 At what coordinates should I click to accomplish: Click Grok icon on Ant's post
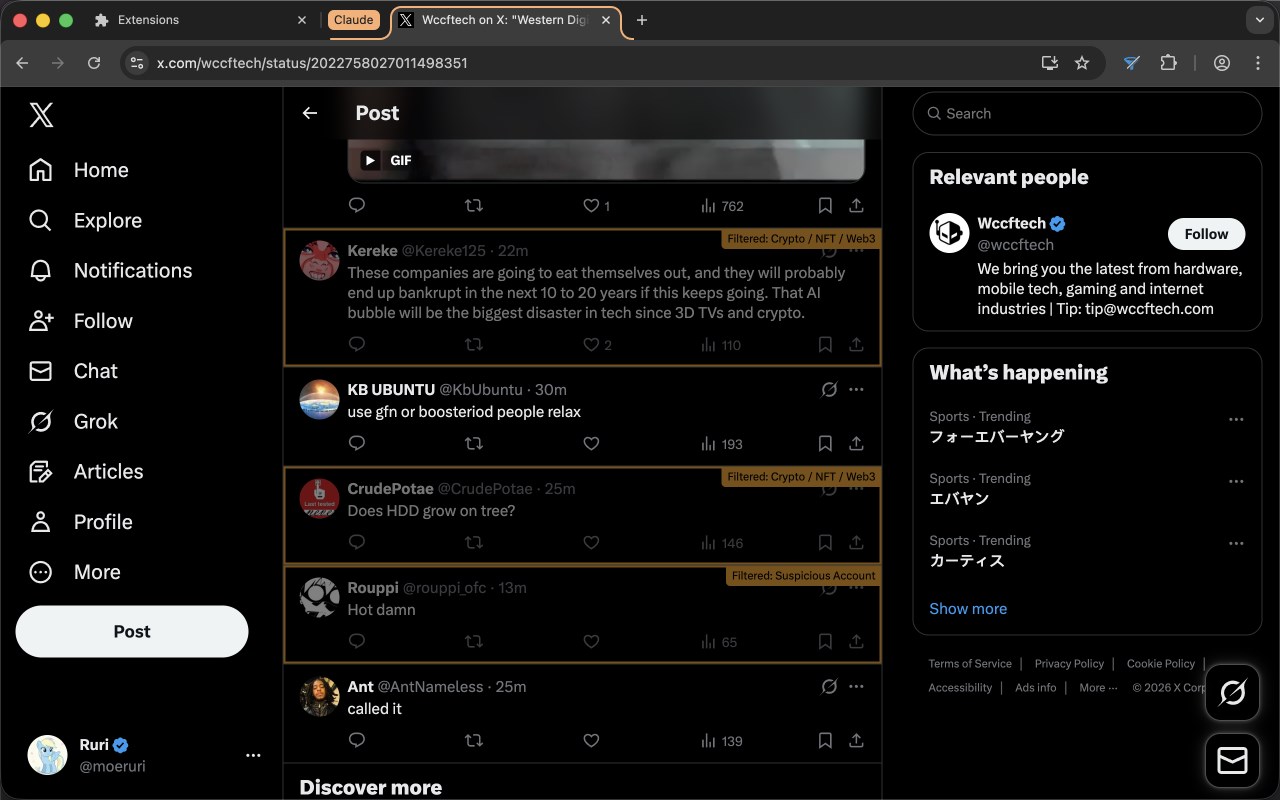click(x=829, y=686)
